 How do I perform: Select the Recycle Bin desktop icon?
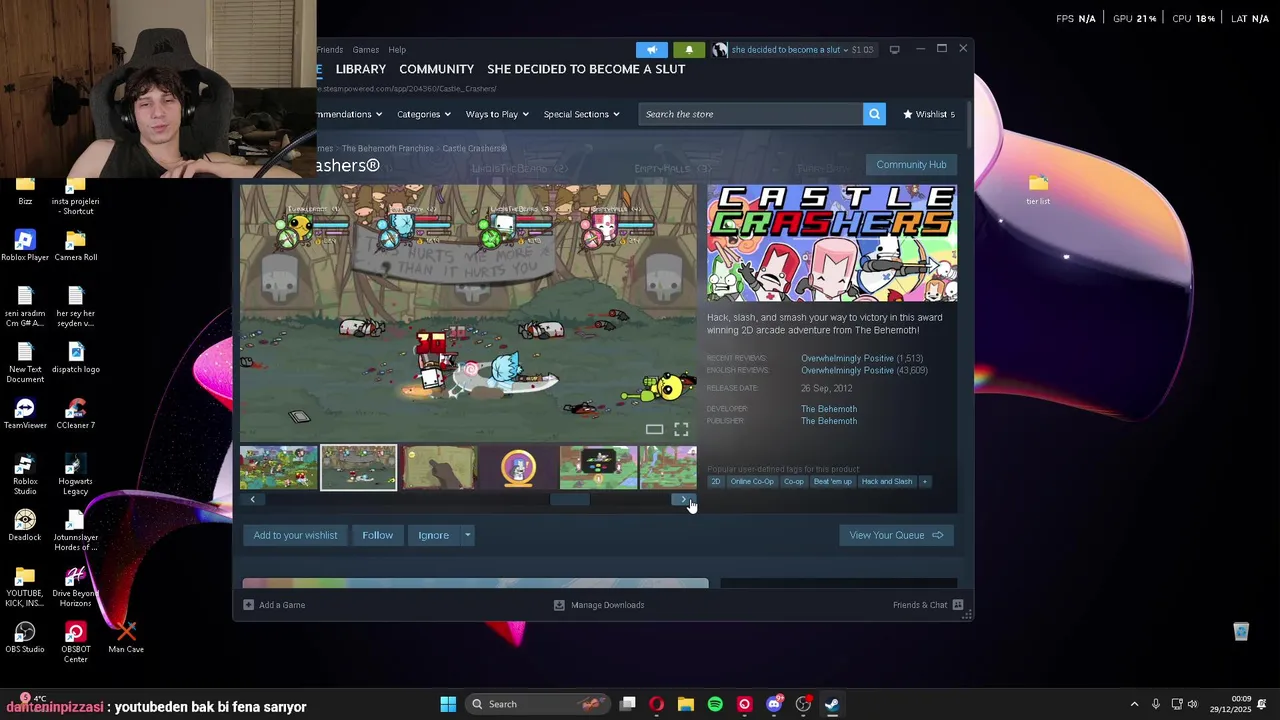[1241, 631]
